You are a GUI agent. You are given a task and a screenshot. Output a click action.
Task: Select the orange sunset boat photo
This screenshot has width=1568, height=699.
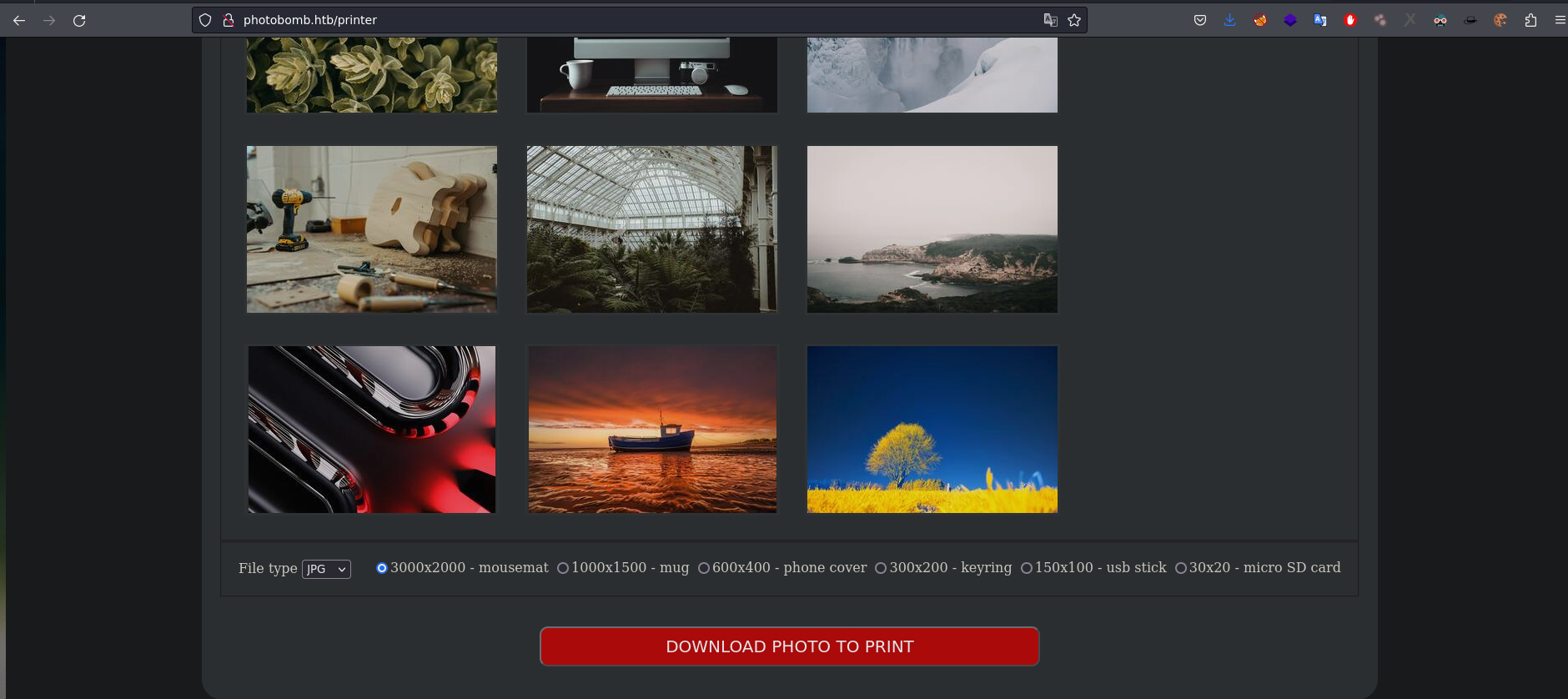tap(652, 430)
